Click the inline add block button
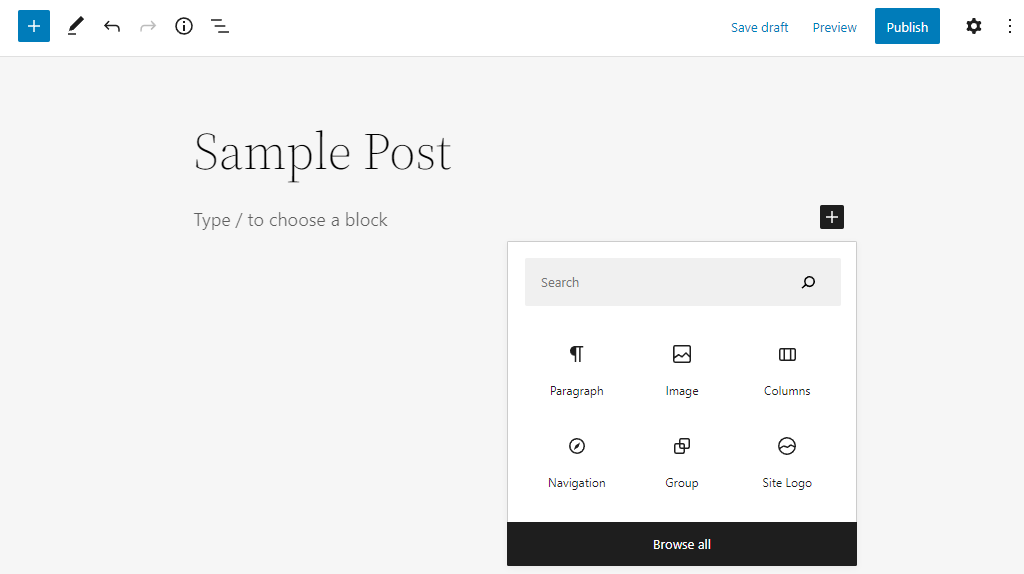This screenshot has height=574, width=1024. point(832,217)
